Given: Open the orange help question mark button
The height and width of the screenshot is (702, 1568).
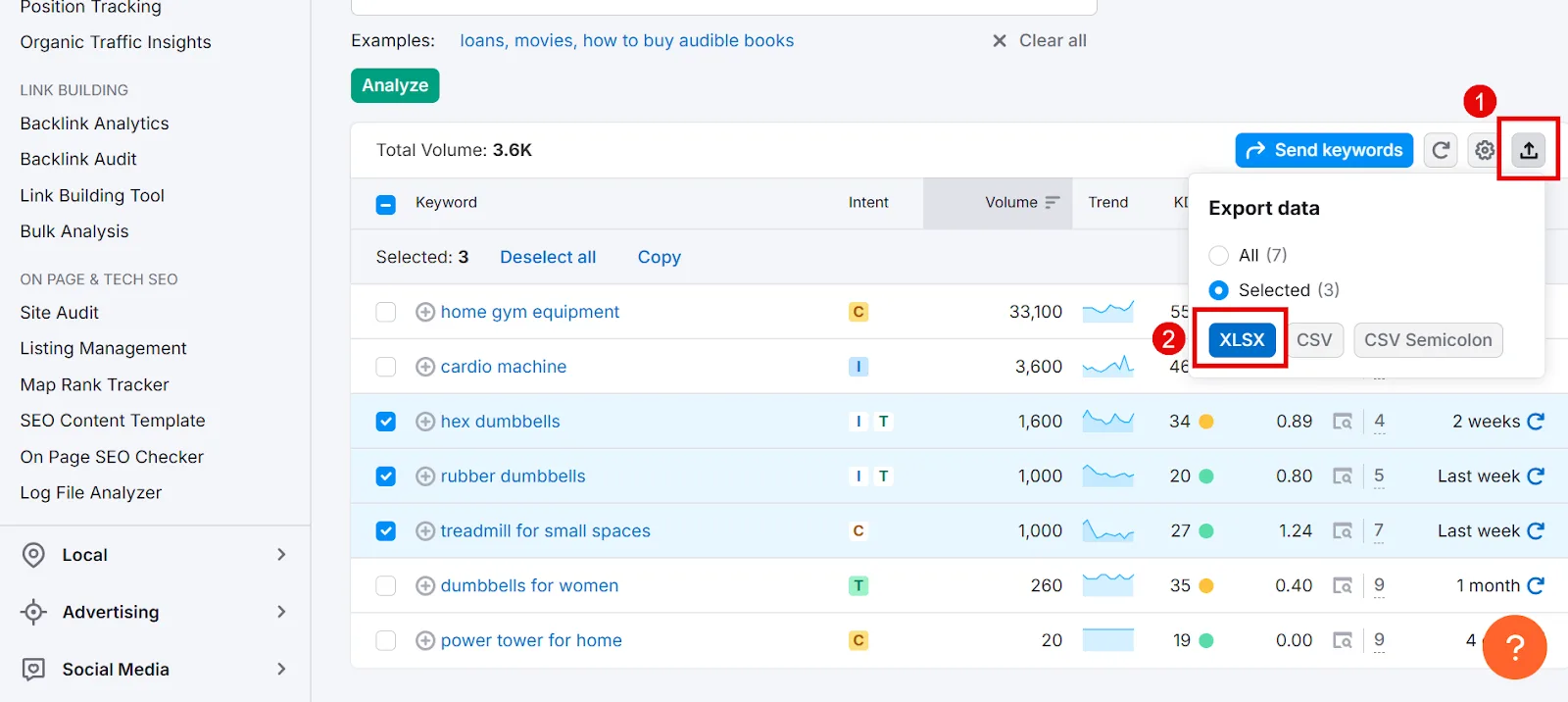Looking at the screenshot, I should pos(1514,647).
